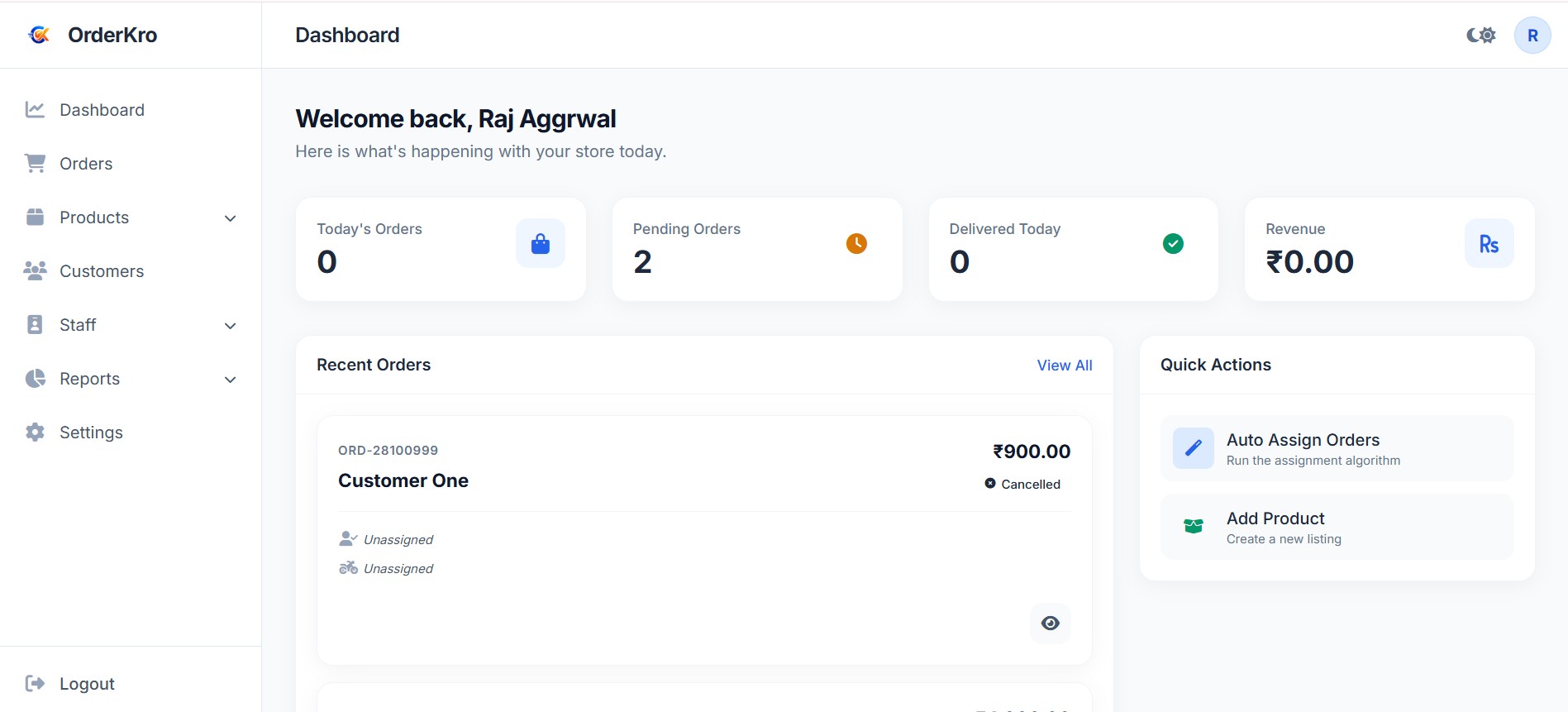Click the Orders shopping cart icon
Image resolution: width=1568 pixels, height=712 pixels.
click(x=35, y=164)
